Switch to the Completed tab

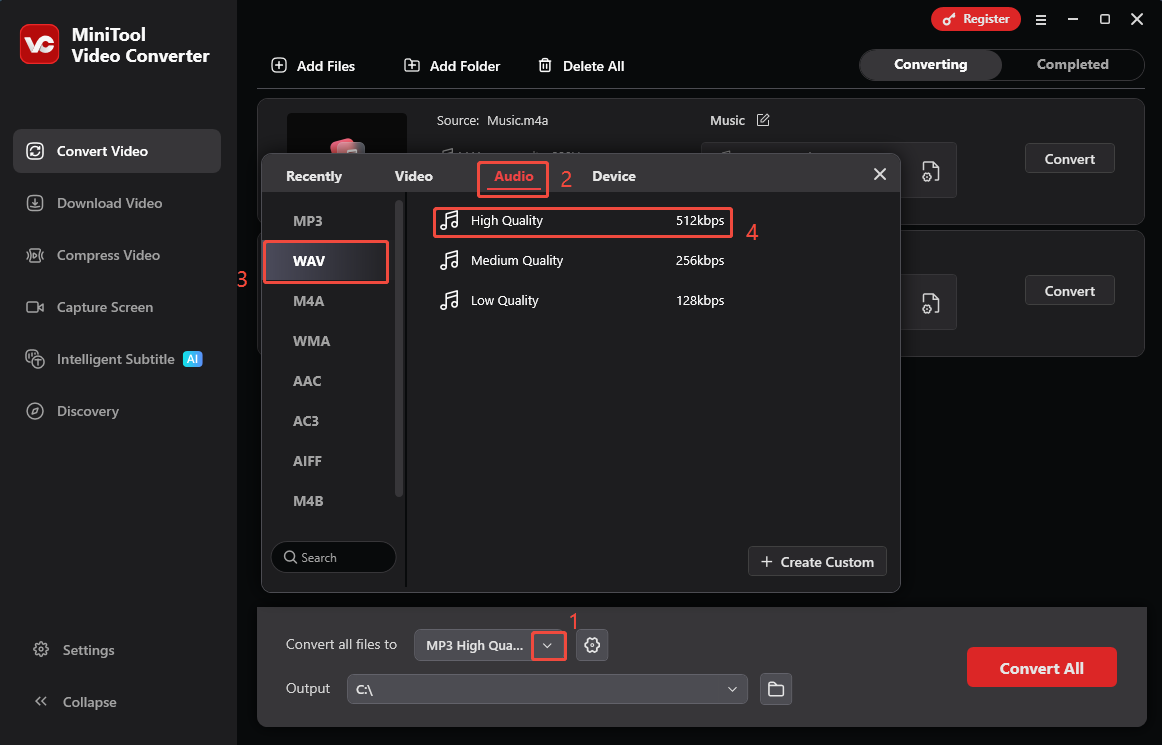1071,64
